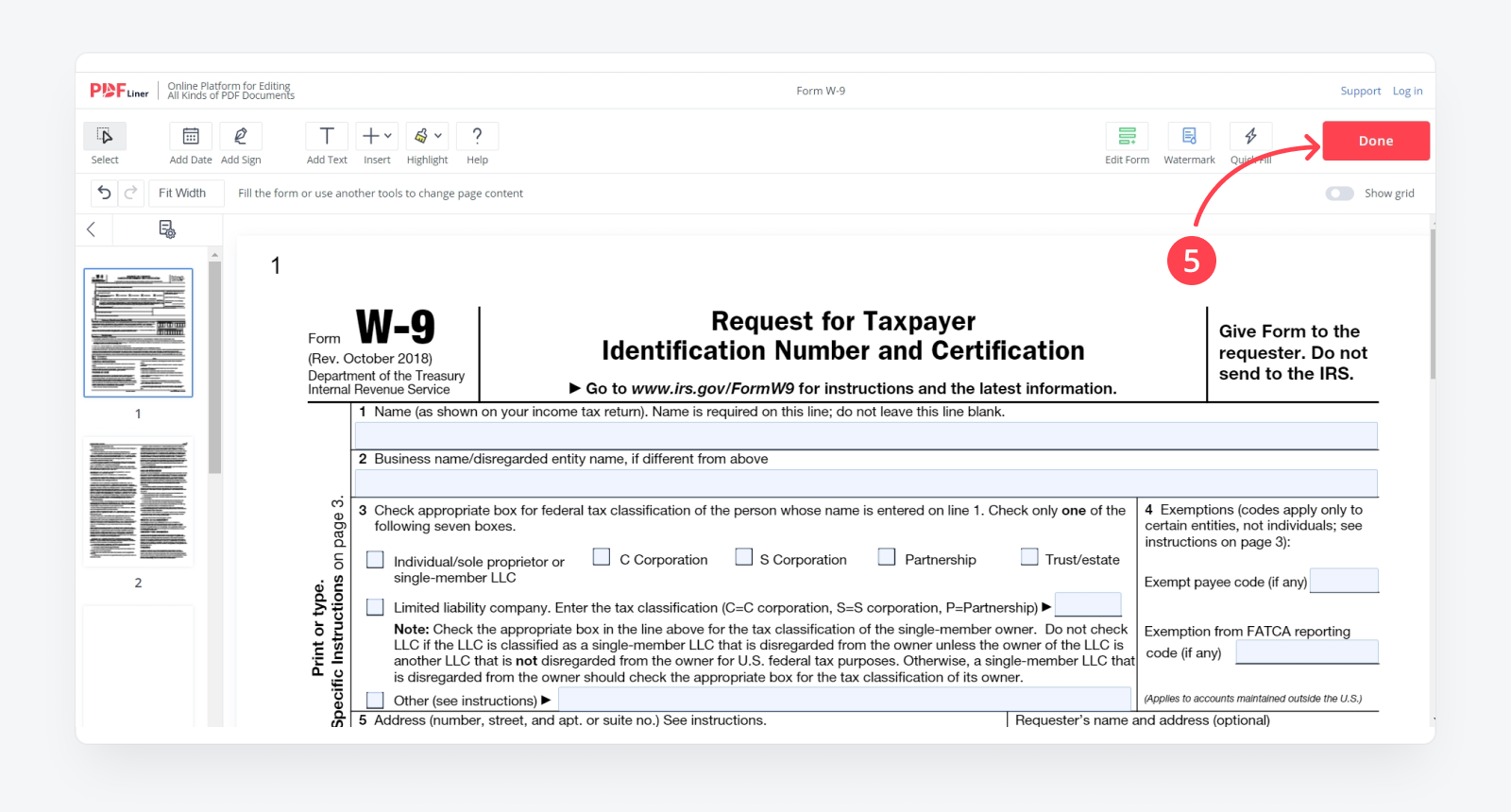Check Individual/sole proprietor box
The height and width of the screenshot is (812, 1511).
tap(375, 560)
